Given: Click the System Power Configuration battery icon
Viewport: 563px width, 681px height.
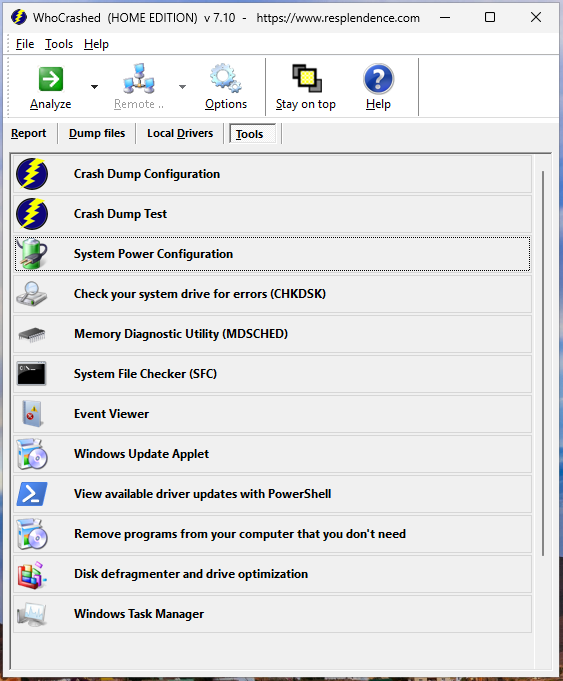Looking at the screenshot, I should pos(32,254).
